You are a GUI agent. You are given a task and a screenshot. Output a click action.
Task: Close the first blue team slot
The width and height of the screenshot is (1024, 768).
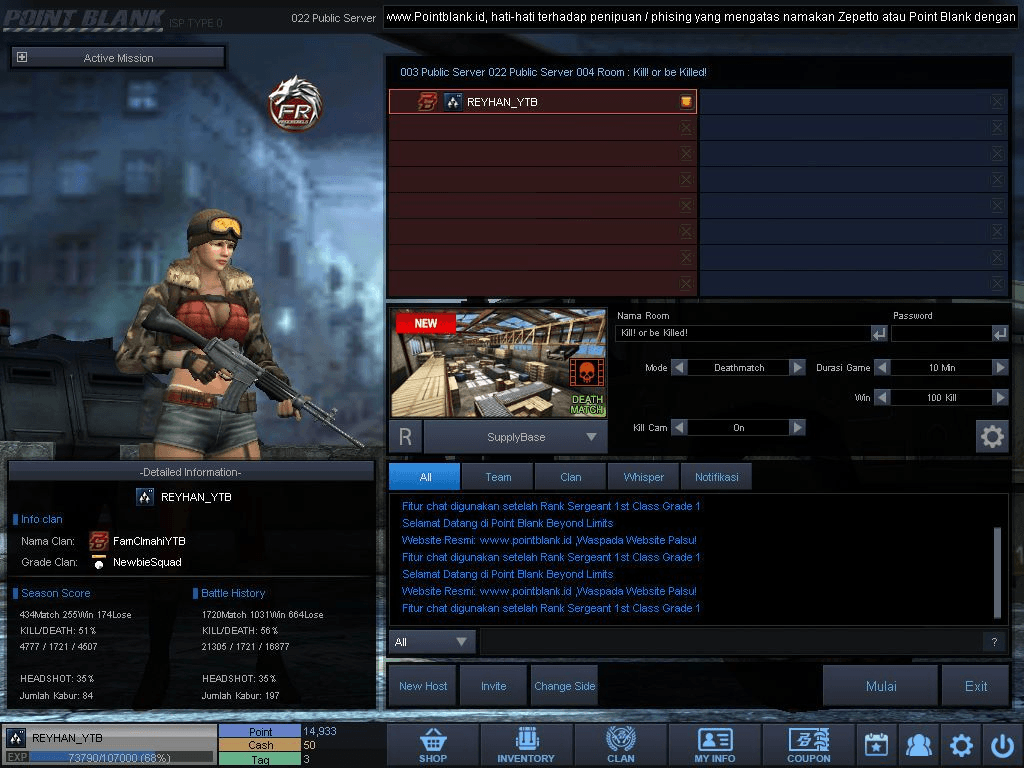997,101
